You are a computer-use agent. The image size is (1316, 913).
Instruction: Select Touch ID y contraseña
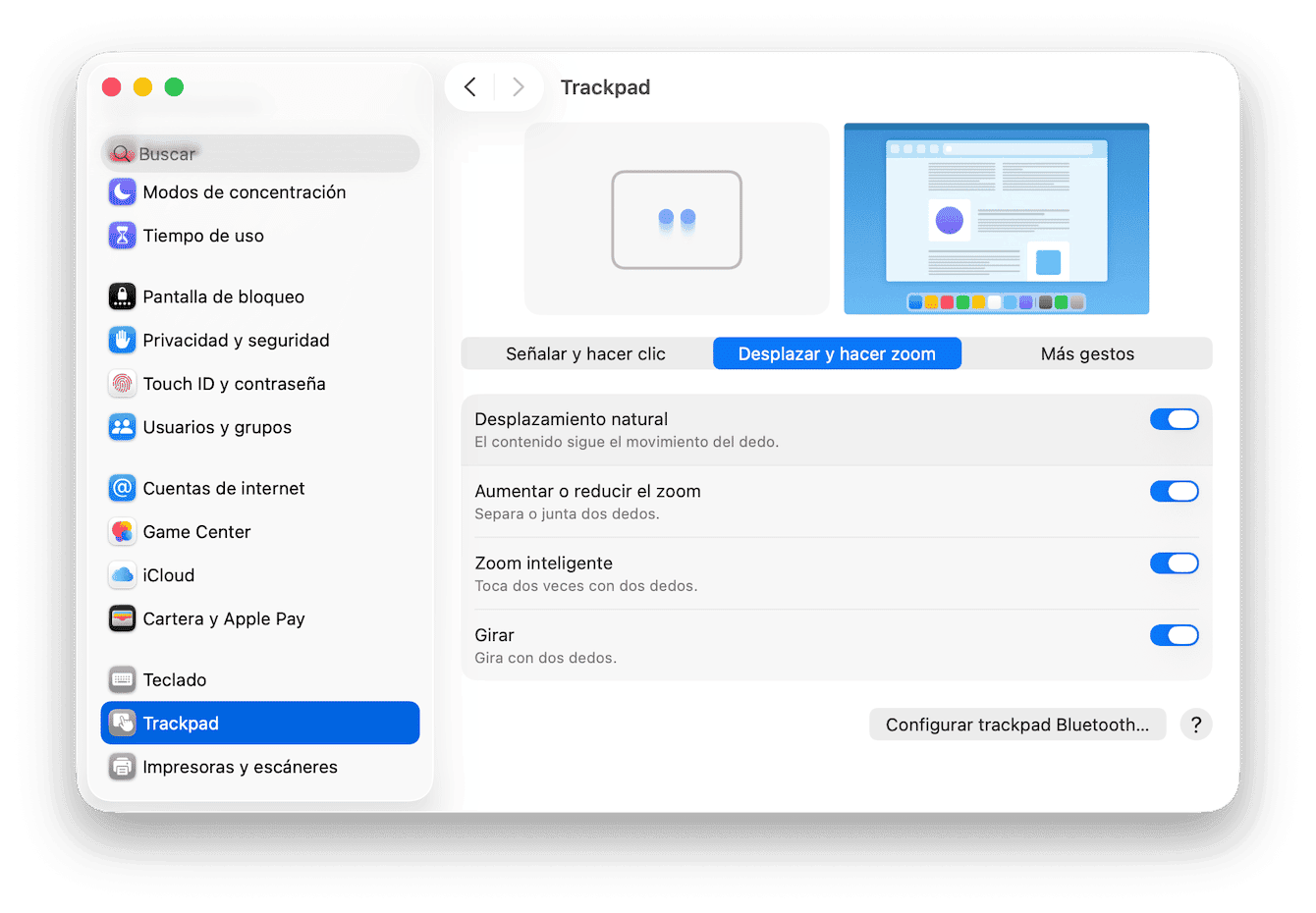pos(235,384)
